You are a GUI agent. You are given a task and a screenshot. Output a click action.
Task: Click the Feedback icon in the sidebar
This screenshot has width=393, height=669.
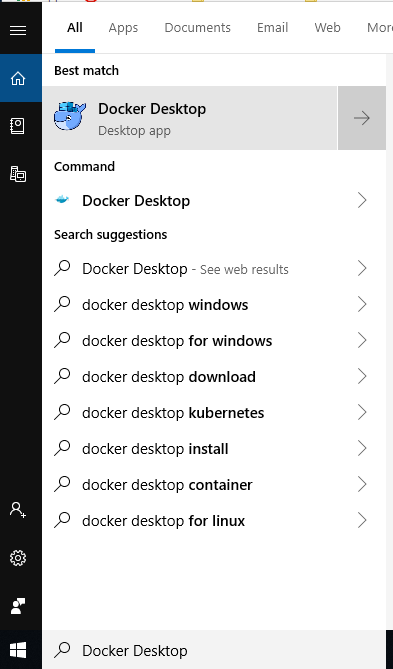(x=18, y=606)
